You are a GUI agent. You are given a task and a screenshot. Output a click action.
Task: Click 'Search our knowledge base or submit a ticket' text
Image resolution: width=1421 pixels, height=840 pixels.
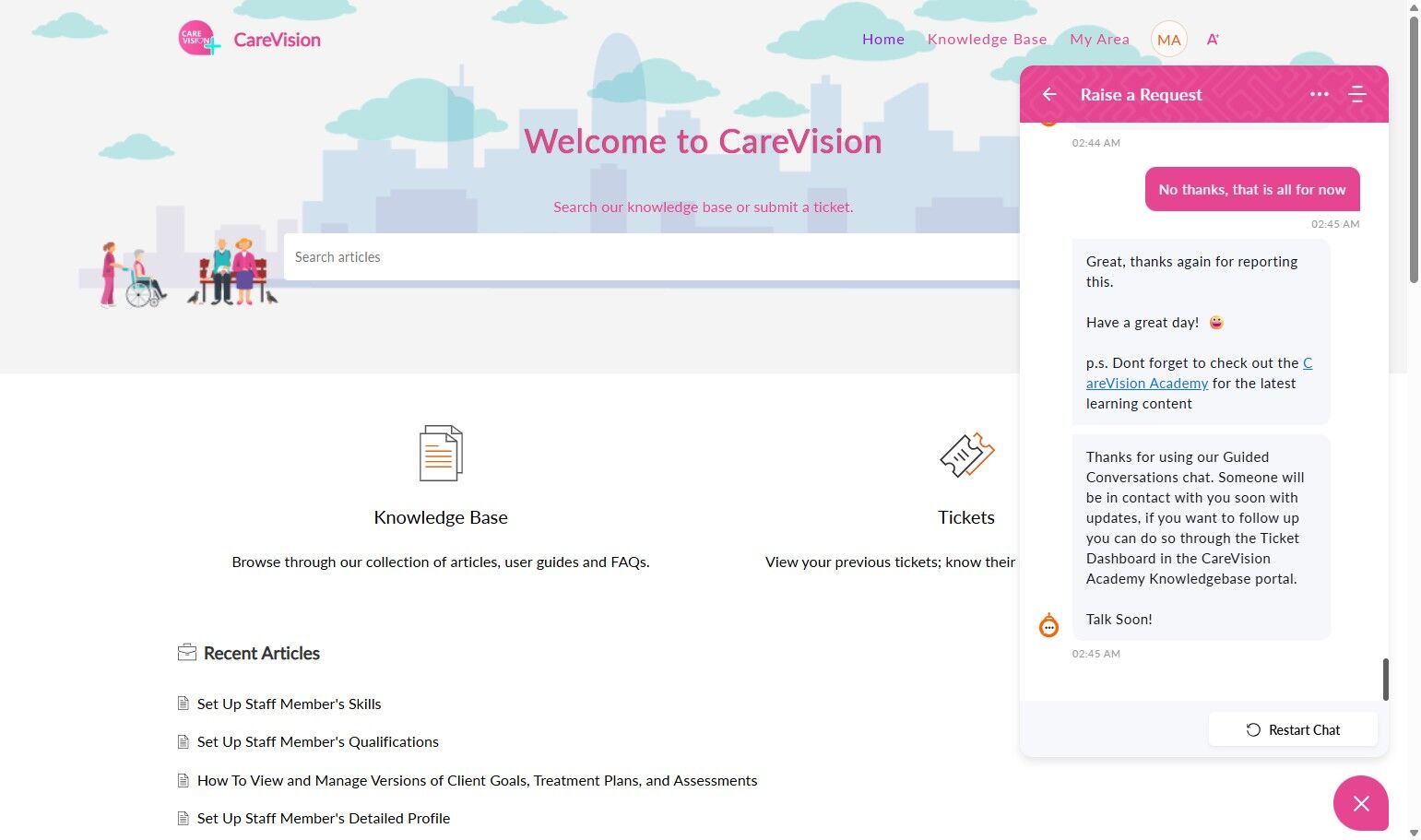click(703, 207)
